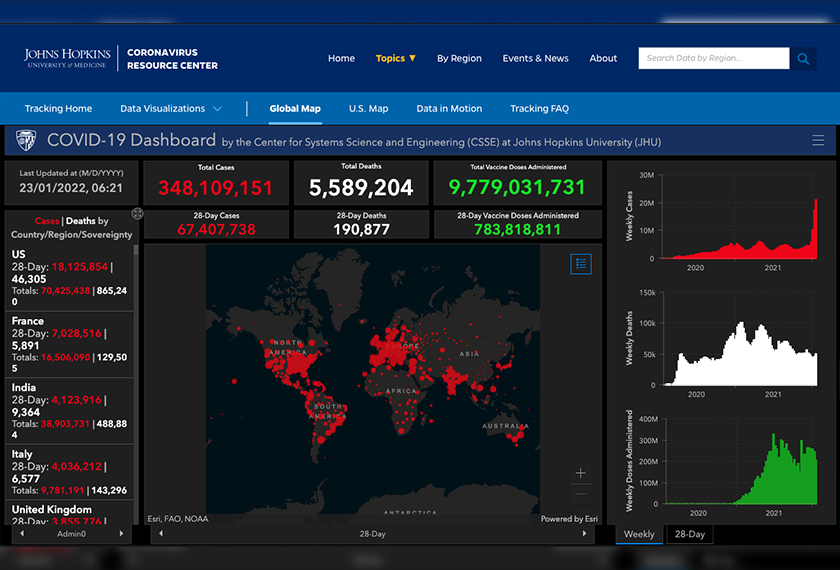
Task: Zoom out on the world map
Action: point(581,494)
